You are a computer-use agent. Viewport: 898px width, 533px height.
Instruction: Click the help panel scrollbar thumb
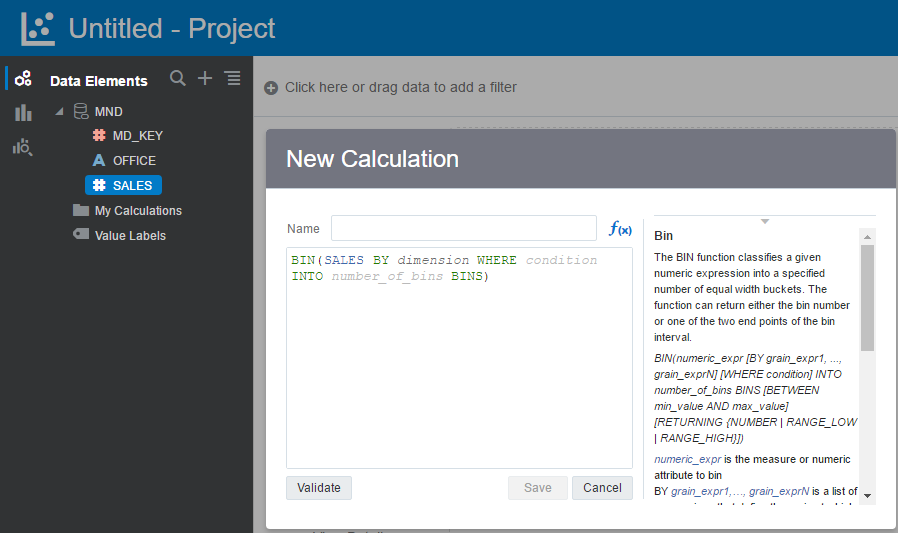coord(867,298)
